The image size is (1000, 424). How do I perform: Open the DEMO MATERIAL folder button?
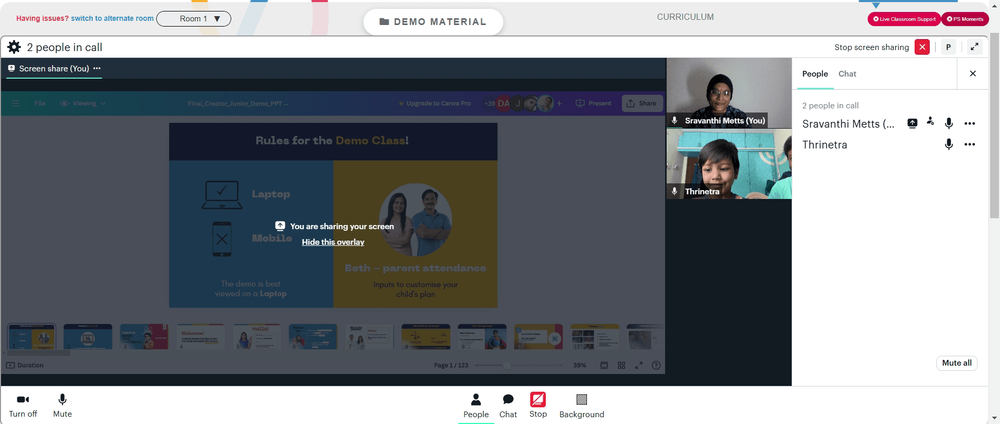click(433, 22)
